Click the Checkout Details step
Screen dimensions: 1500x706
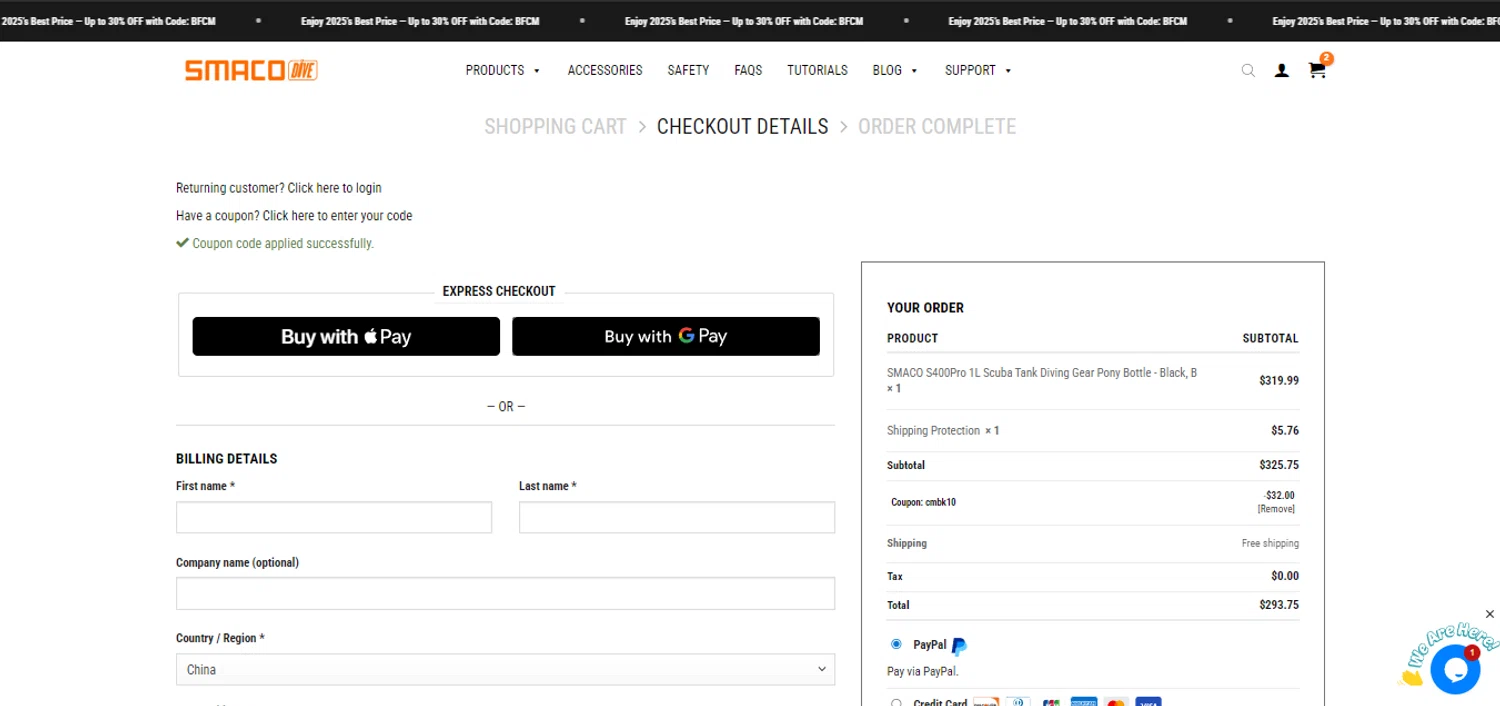tap(742, 127)
